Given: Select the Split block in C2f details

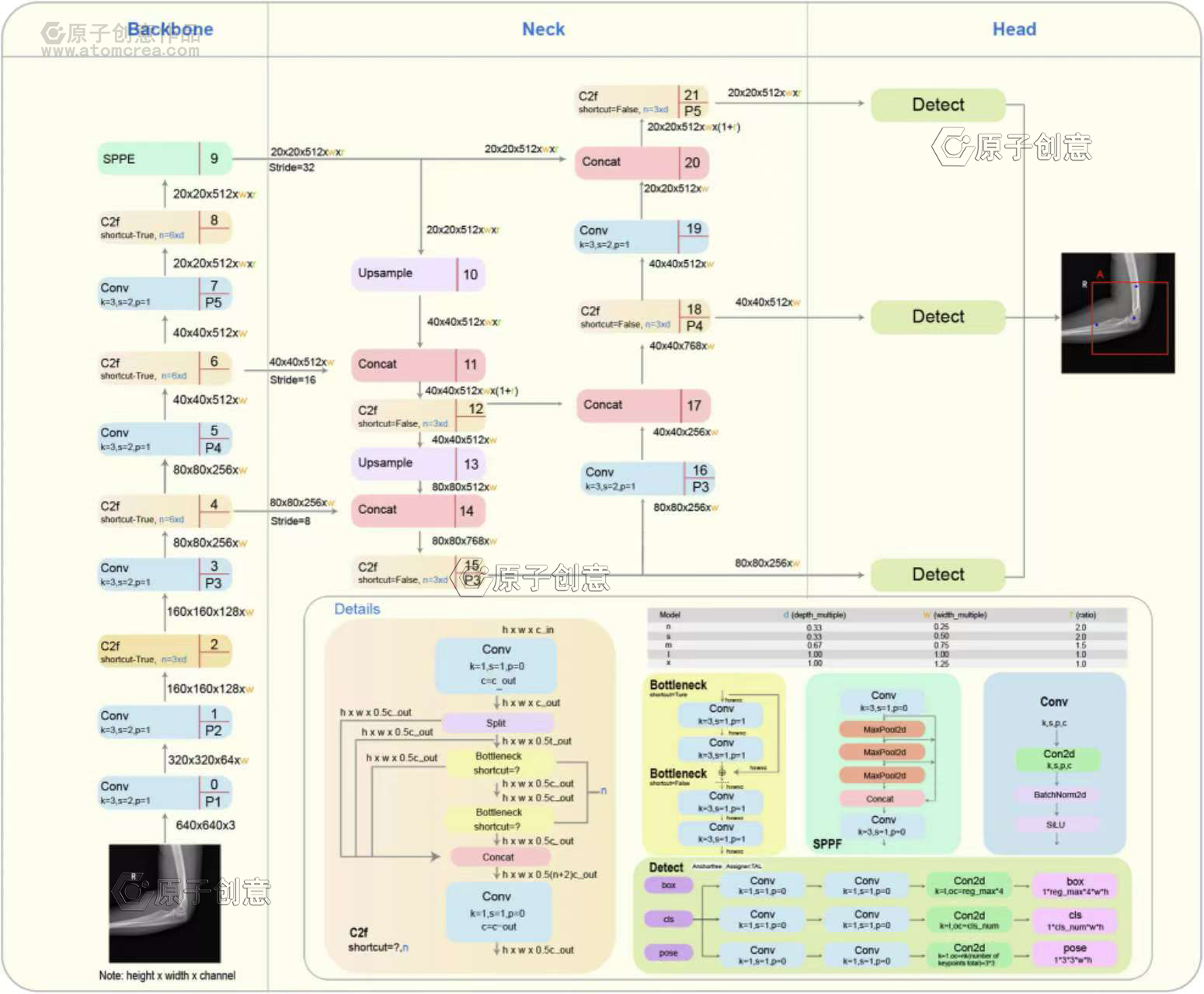Looking at the screenshot, I should [496, 723].
